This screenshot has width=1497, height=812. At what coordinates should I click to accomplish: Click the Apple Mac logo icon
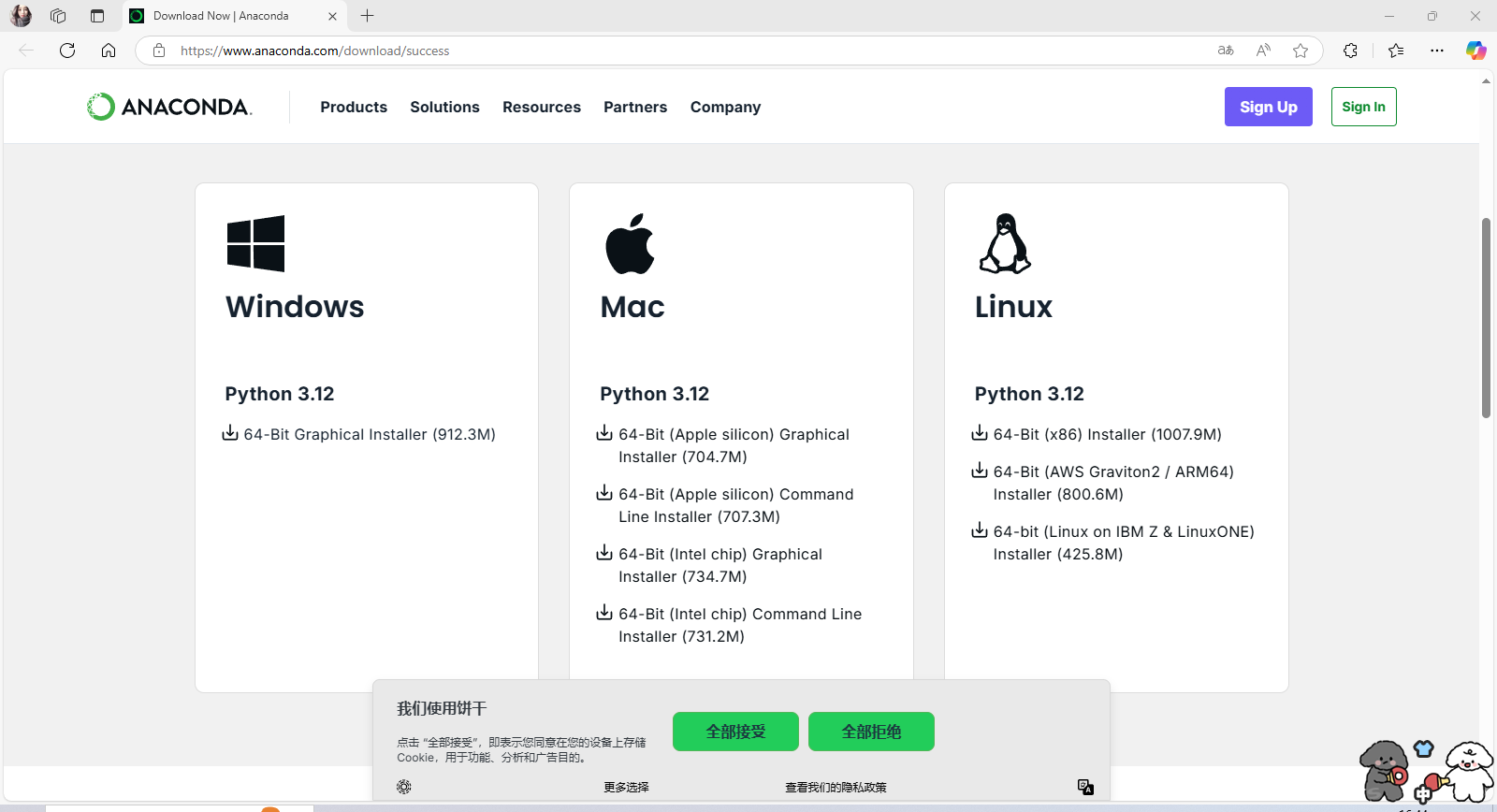click(x=630, y=243)
